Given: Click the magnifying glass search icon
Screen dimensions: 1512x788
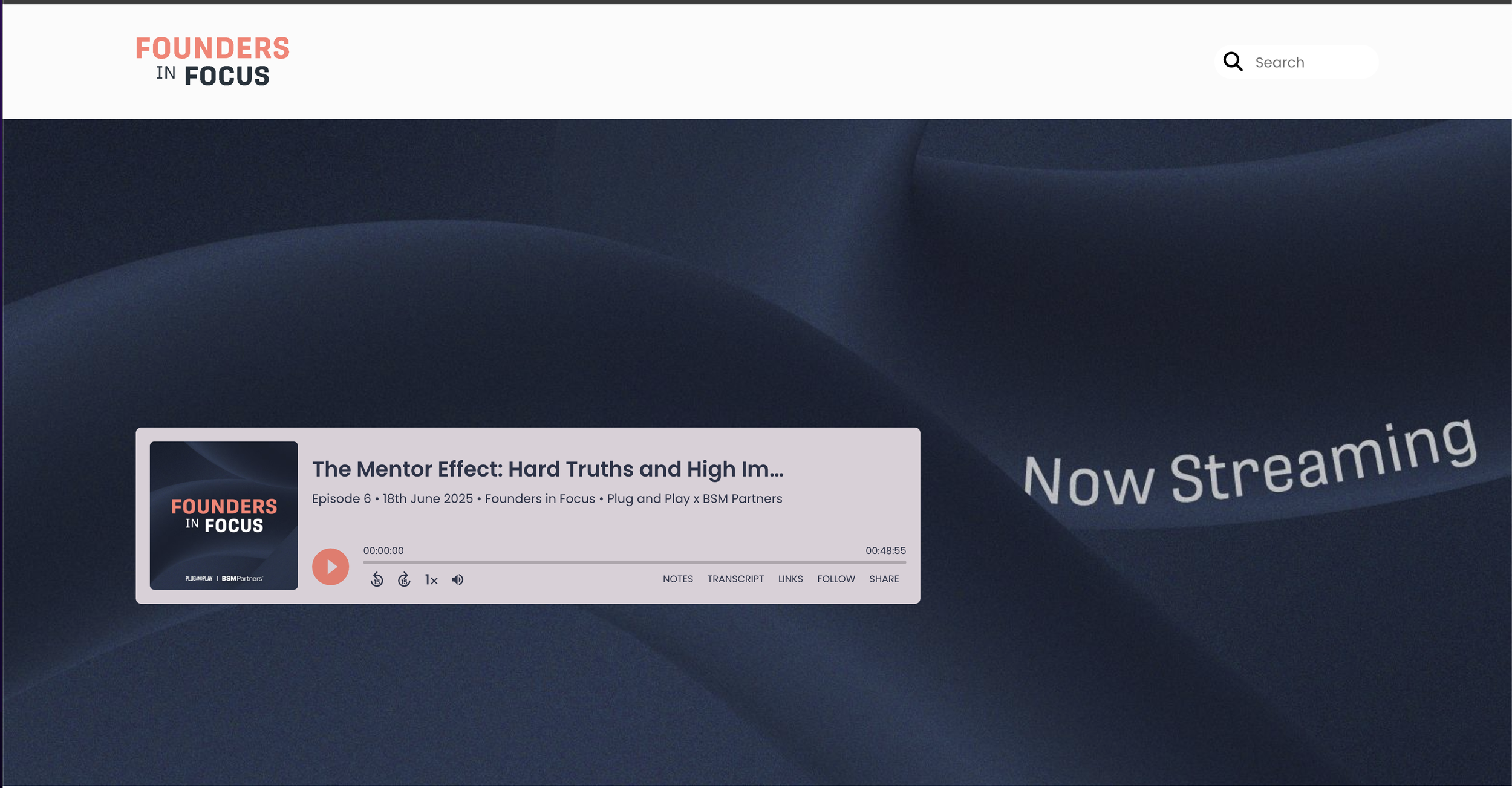Looking at the screenshot, I should 1233,62.
